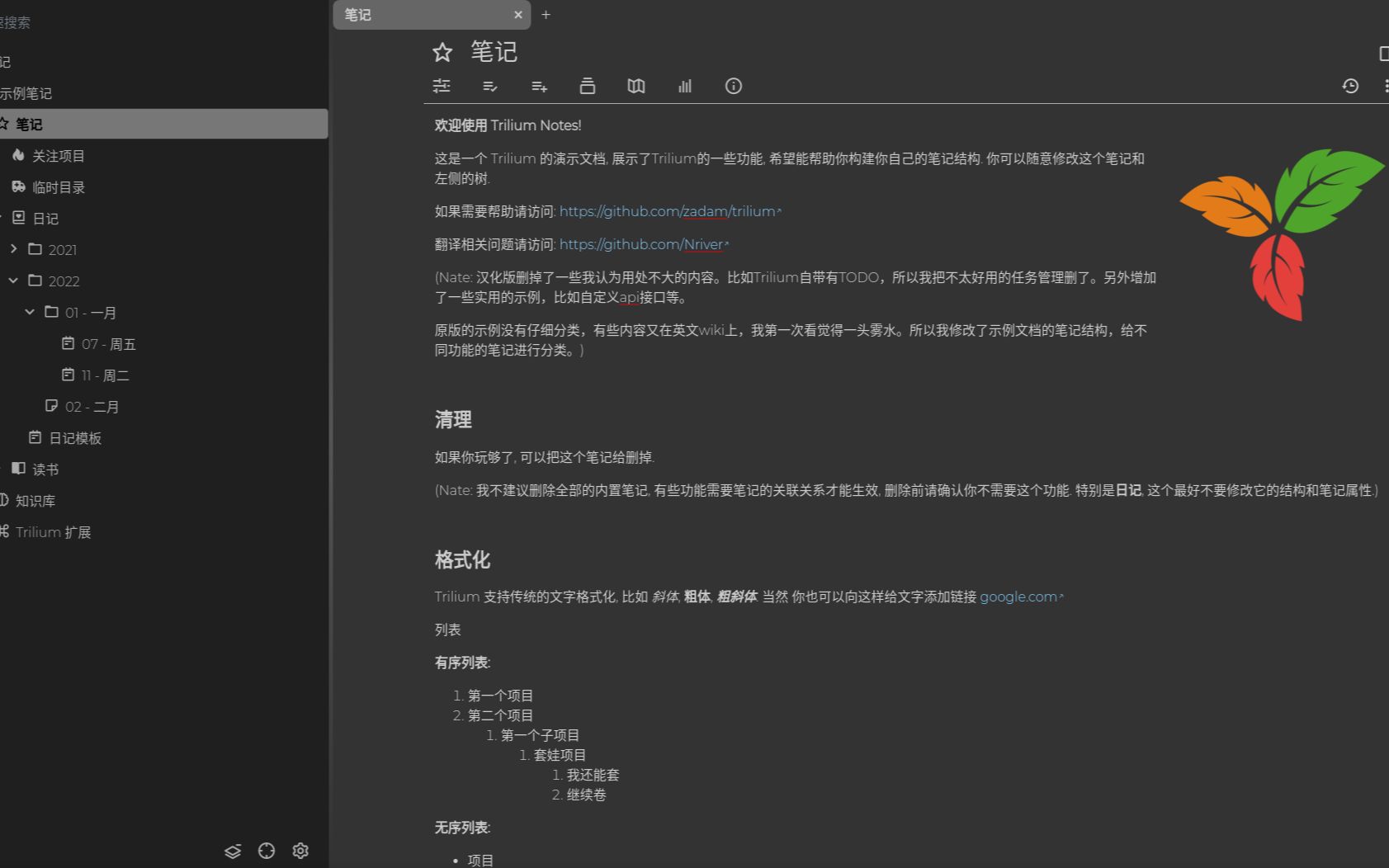
Task: Open the Similar Notes chart icon
Action: pyautogui.click(x=685, y=86)
